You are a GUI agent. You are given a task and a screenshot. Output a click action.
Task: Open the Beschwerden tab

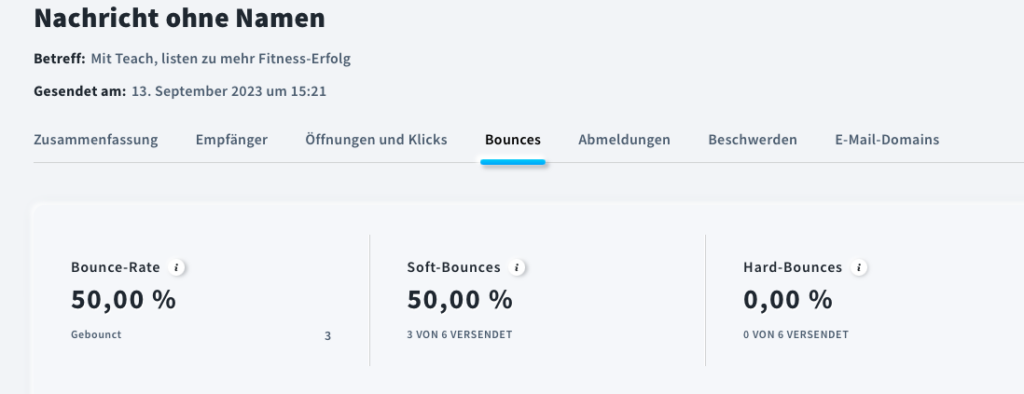[752, 139]
